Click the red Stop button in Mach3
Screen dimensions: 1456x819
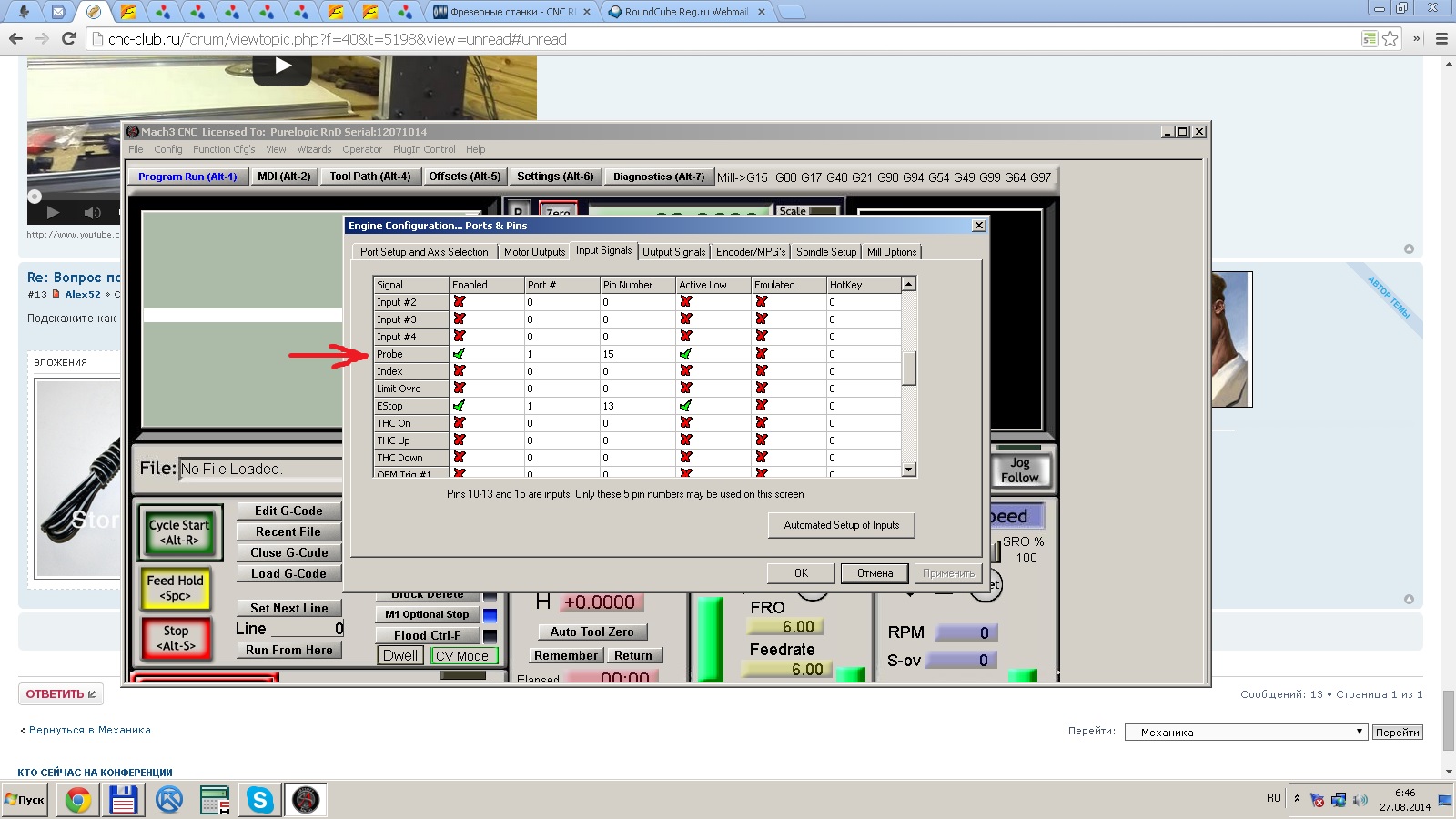click(x=176, y=638)
